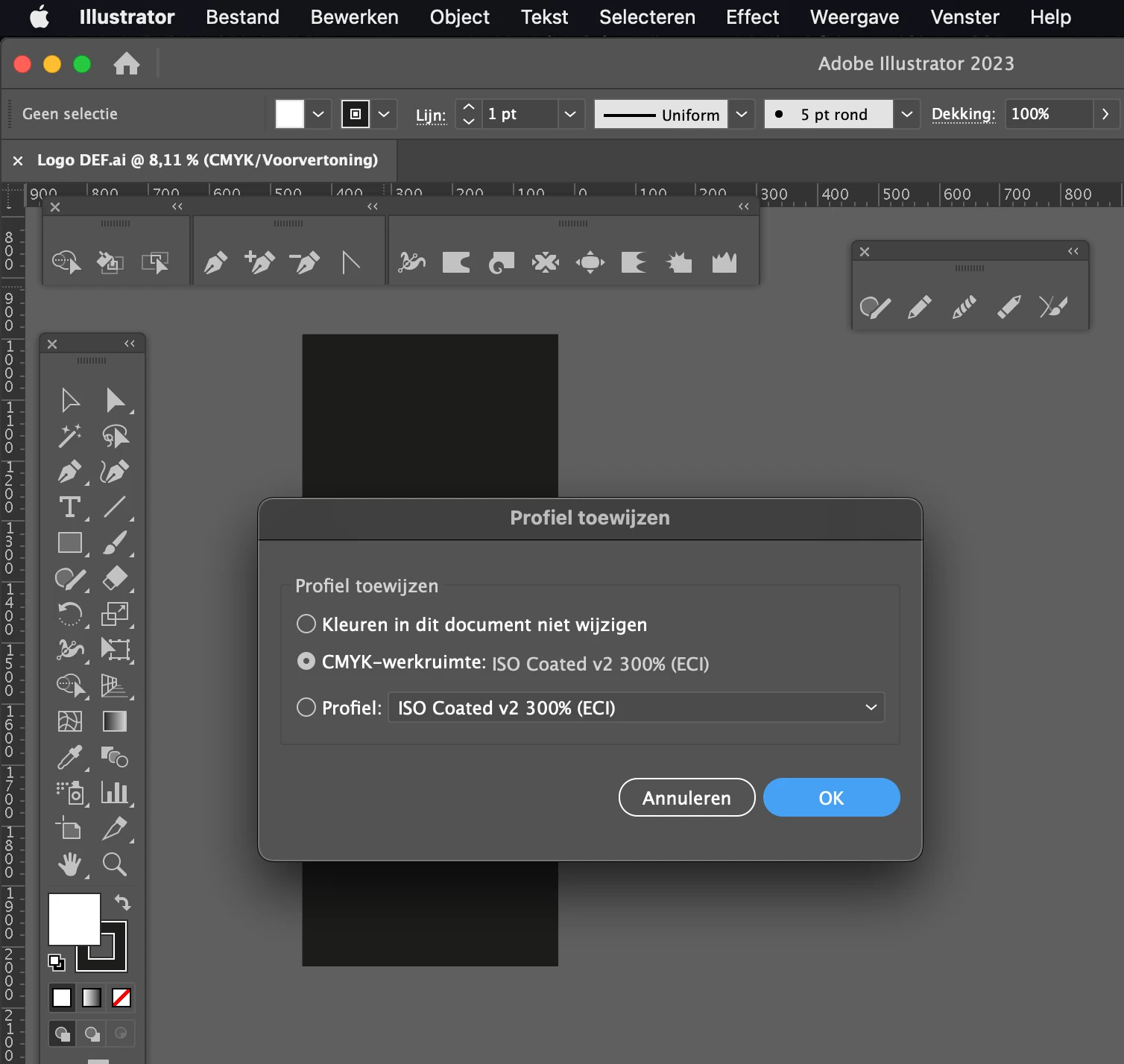Enable Draw Normal mode

[x=63, y=1033]
